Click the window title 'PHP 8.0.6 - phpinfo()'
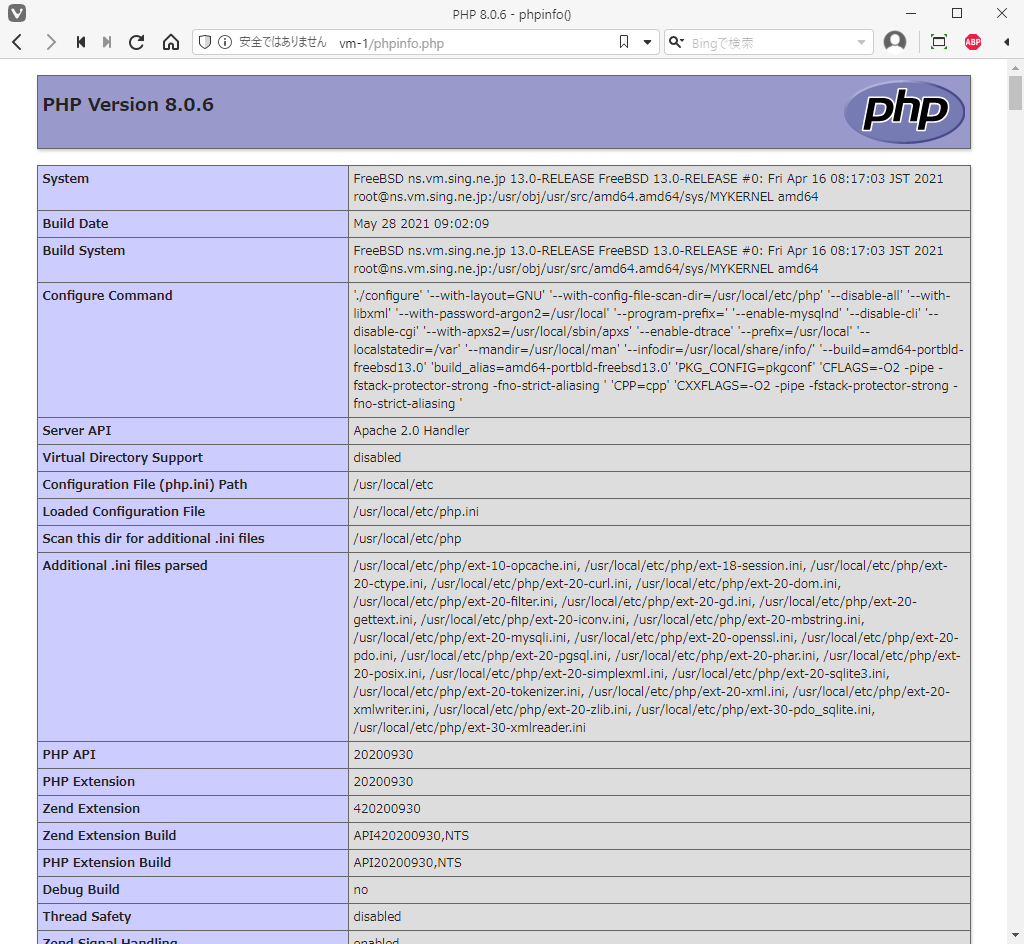Screen dimensions: 1024x944 pyautogui.click(x=511, y=14)
